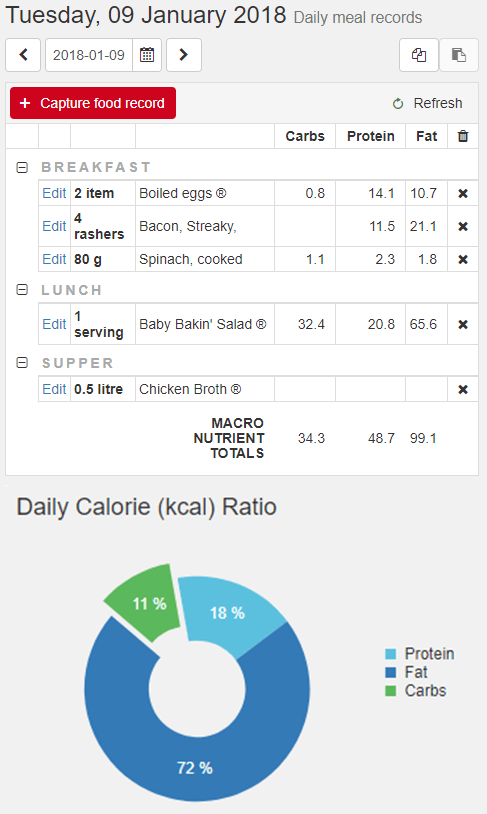Collapse the Breakfast section

click(x=22, y=167)
